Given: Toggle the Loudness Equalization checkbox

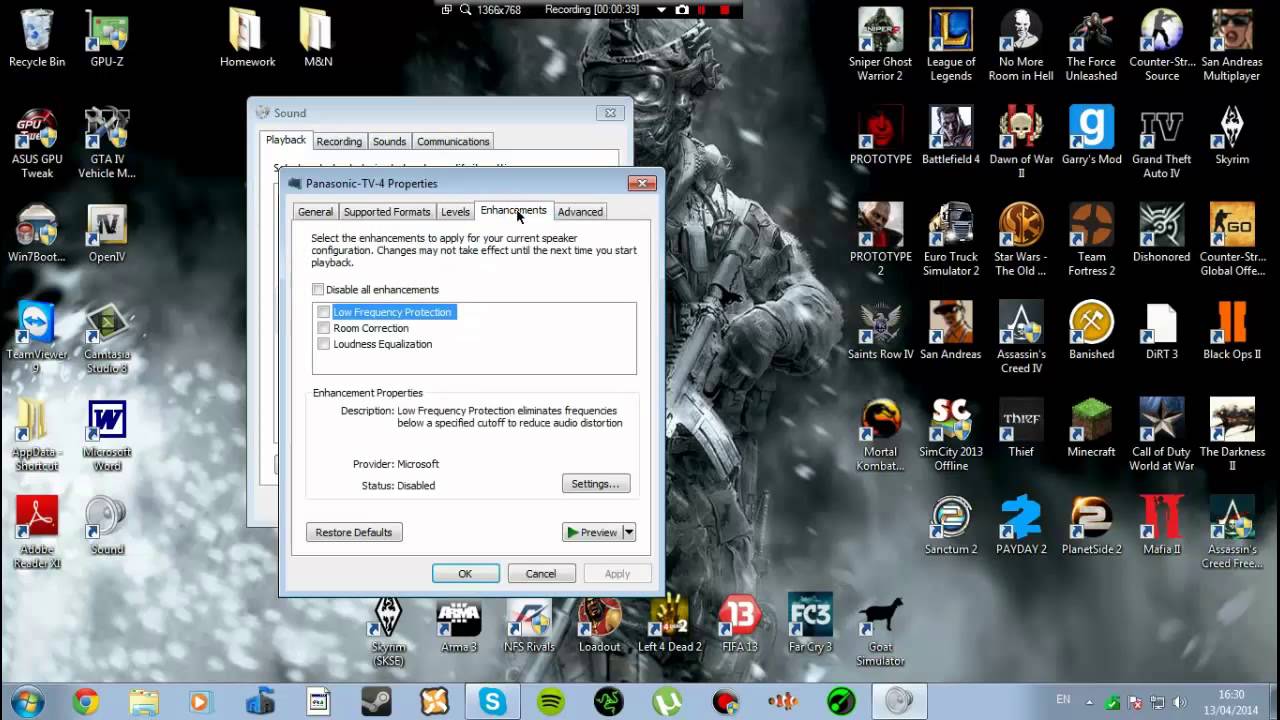Looking at the screenshot, I should click(323, 344).
